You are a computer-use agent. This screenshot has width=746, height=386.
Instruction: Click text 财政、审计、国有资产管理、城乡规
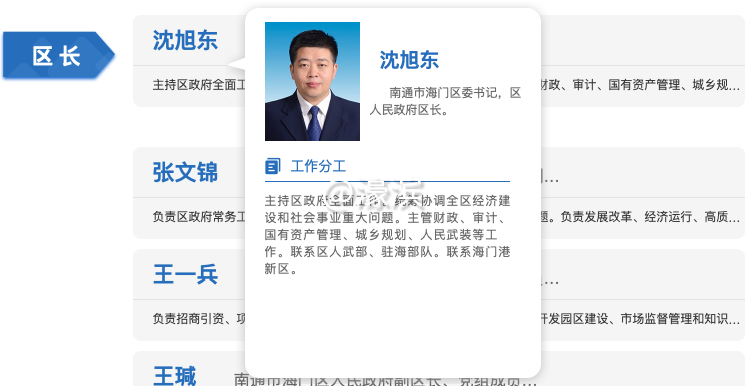(x=641, y=86)
